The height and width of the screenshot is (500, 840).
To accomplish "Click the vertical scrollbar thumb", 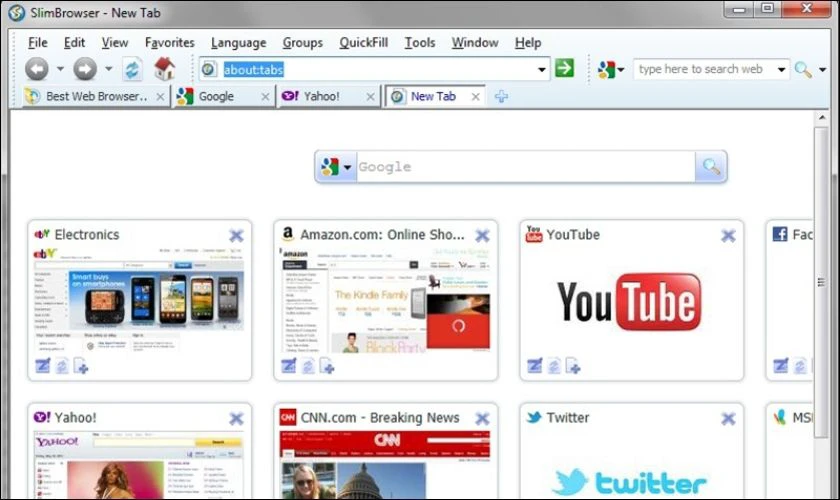I will (821, 282).
